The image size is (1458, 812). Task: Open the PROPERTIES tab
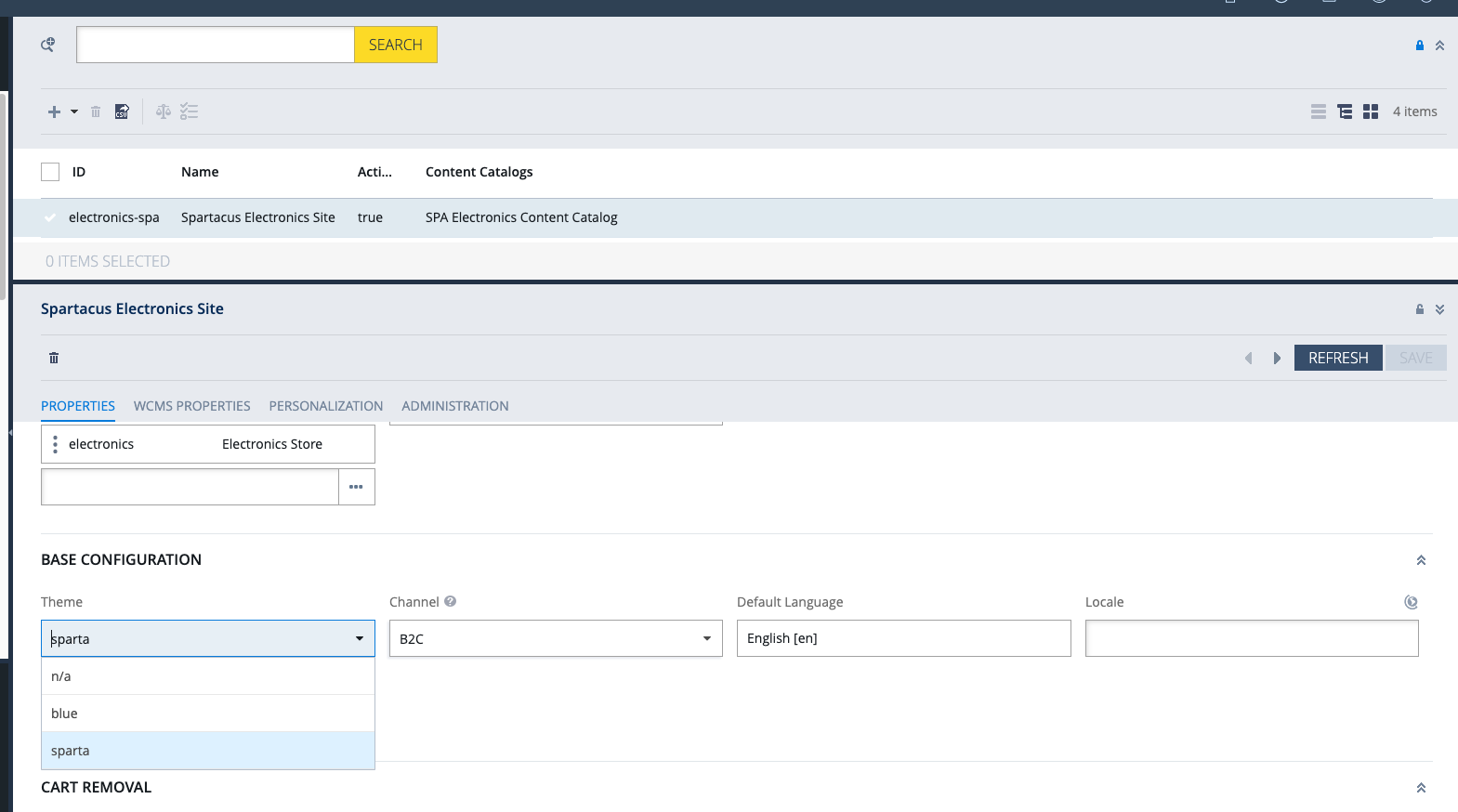78,406
